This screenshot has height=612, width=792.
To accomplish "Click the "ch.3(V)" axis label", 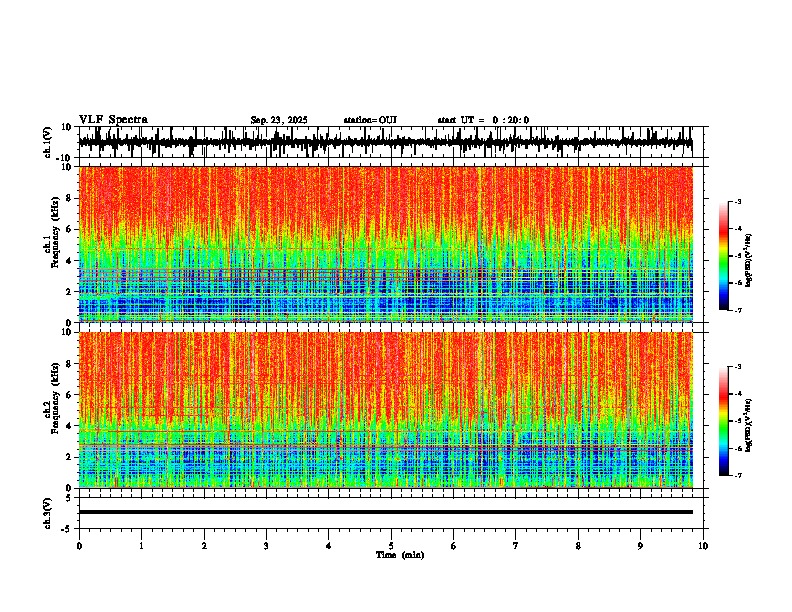I will point(48,514).
